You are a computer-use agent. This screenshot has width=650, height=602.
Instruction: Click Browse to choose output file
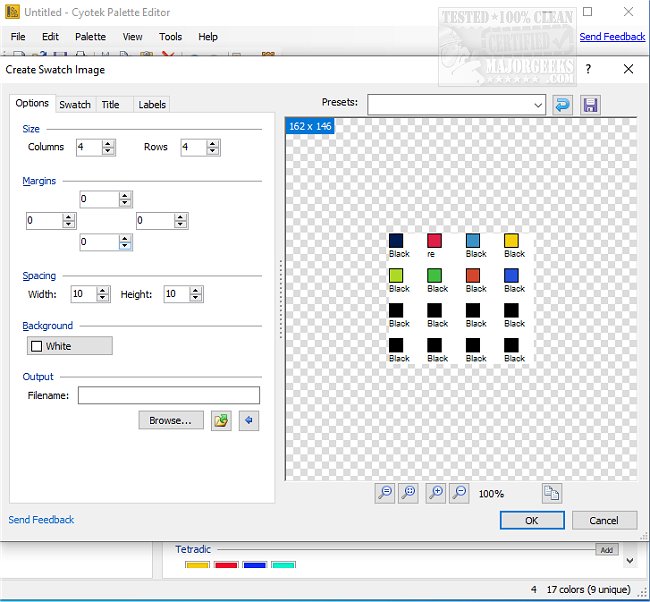[171, 420]
